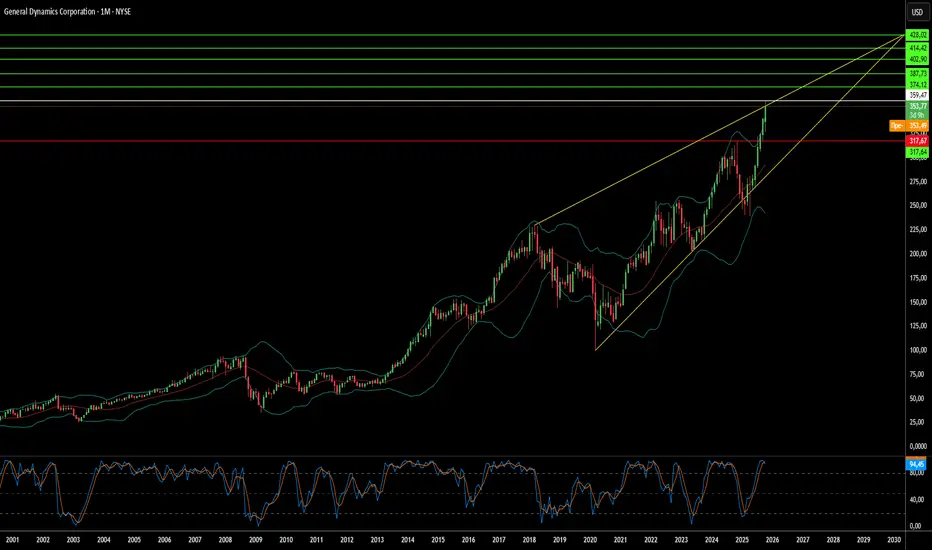Select the white 359,47 price label
The image size is (932, 550).
[917, 95]
